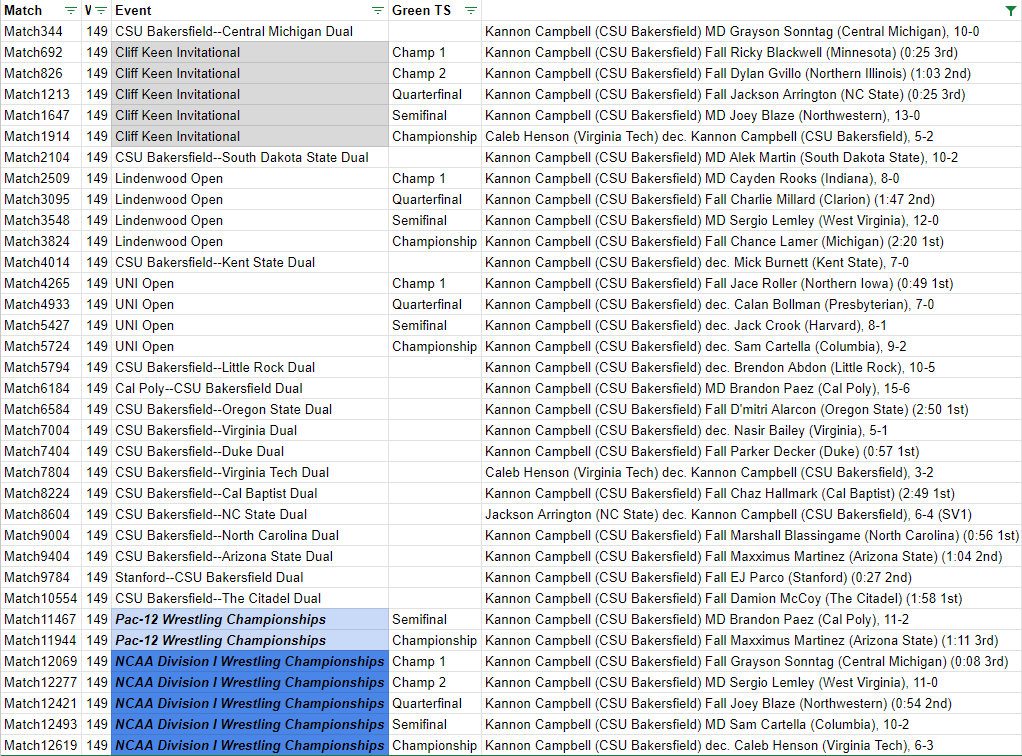This screenshot has height=756, width=1022.
Task: Select cell Match344
Action: (x=41, y=31)
